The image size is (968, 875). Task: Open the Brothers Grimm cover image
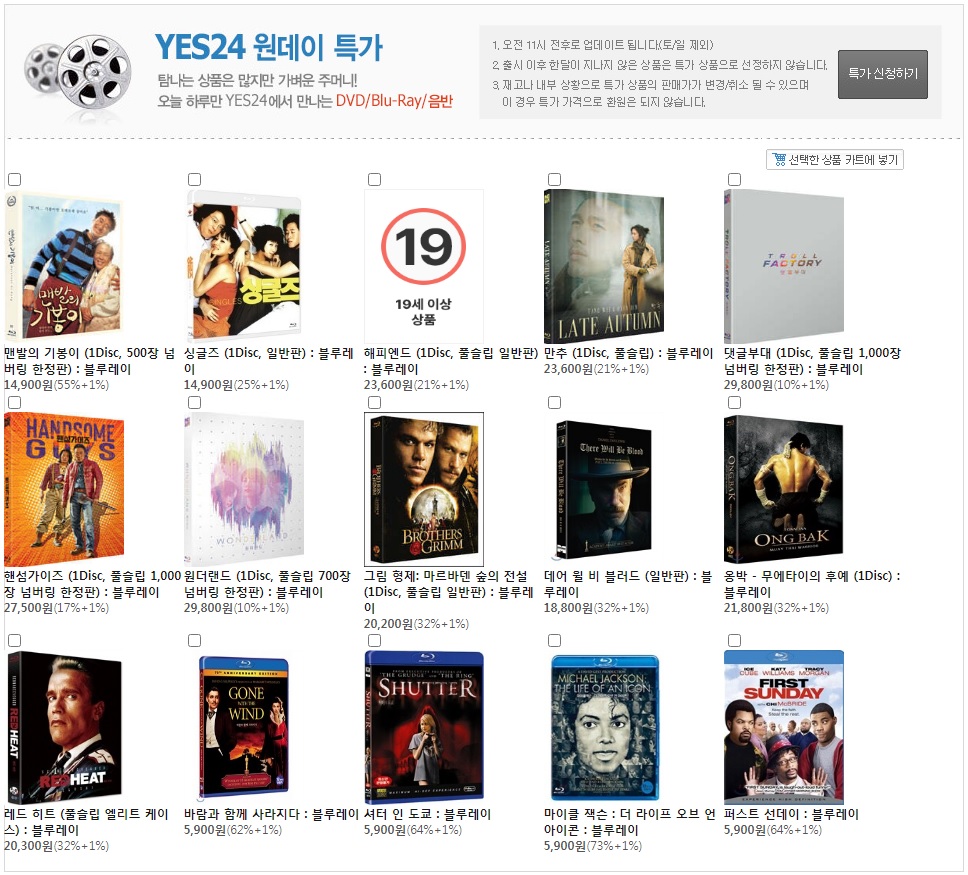[424, 489]
